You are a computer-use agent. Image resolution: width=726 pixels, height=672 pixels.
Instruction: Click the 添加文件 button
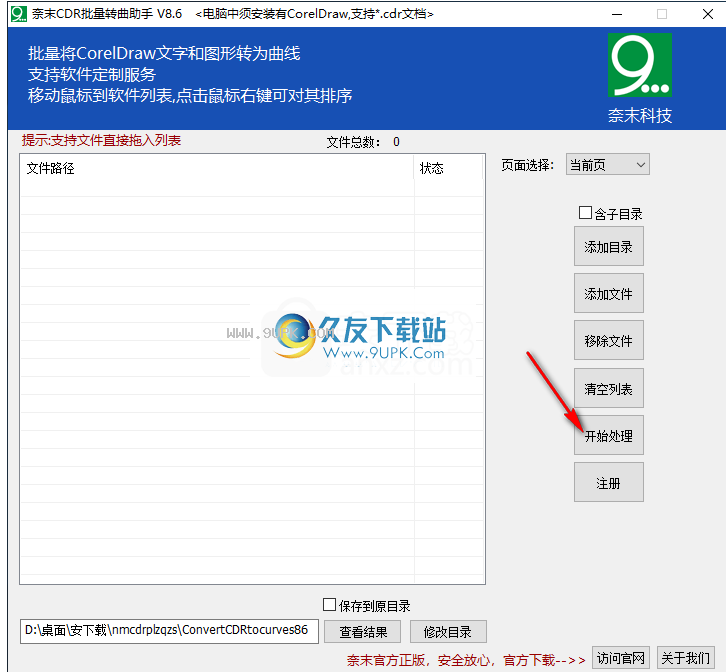pos(608,293)
